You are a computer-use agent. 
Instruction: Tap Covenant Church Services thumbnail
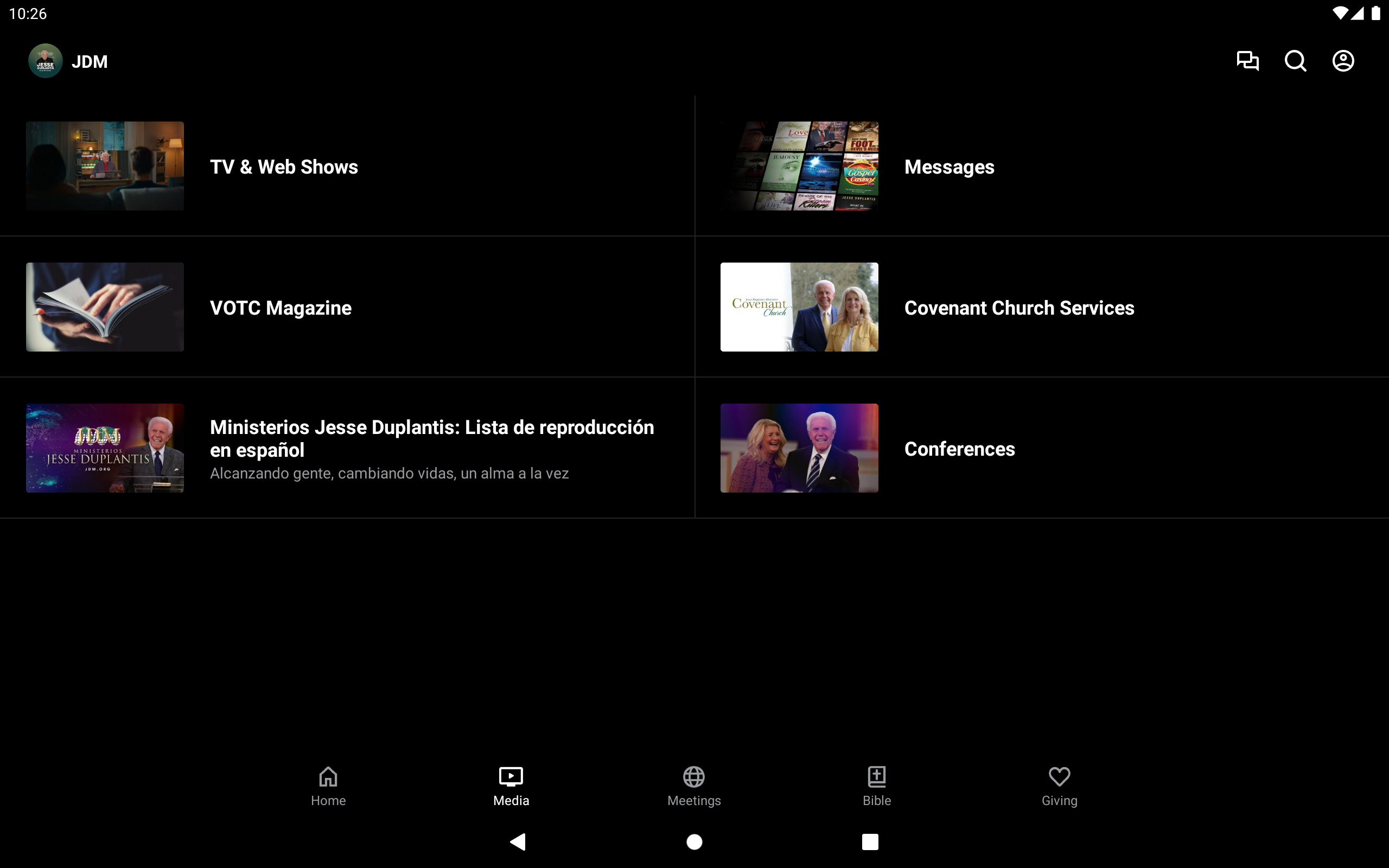pos(800,307)
